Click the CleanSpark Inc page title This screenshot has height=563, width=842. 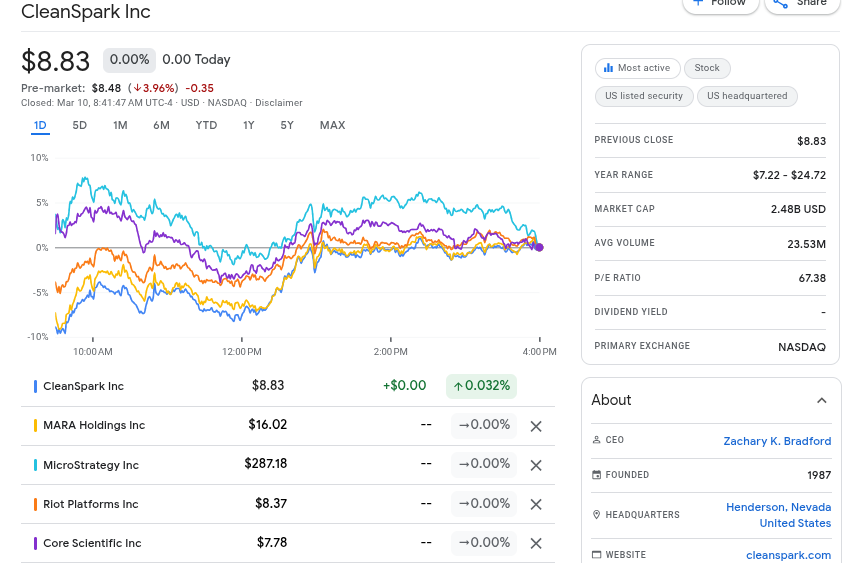pos(85,11)
